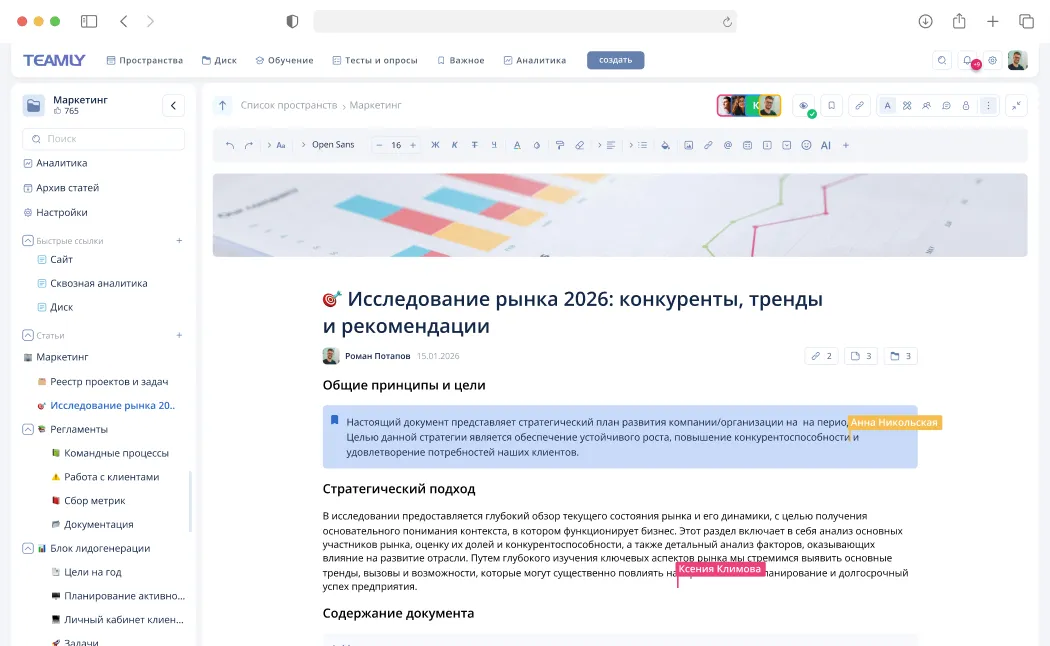Screen dimensions: 1050x646
Task: Undo the last edit in editor toolbar
Action: coord(230,145)
